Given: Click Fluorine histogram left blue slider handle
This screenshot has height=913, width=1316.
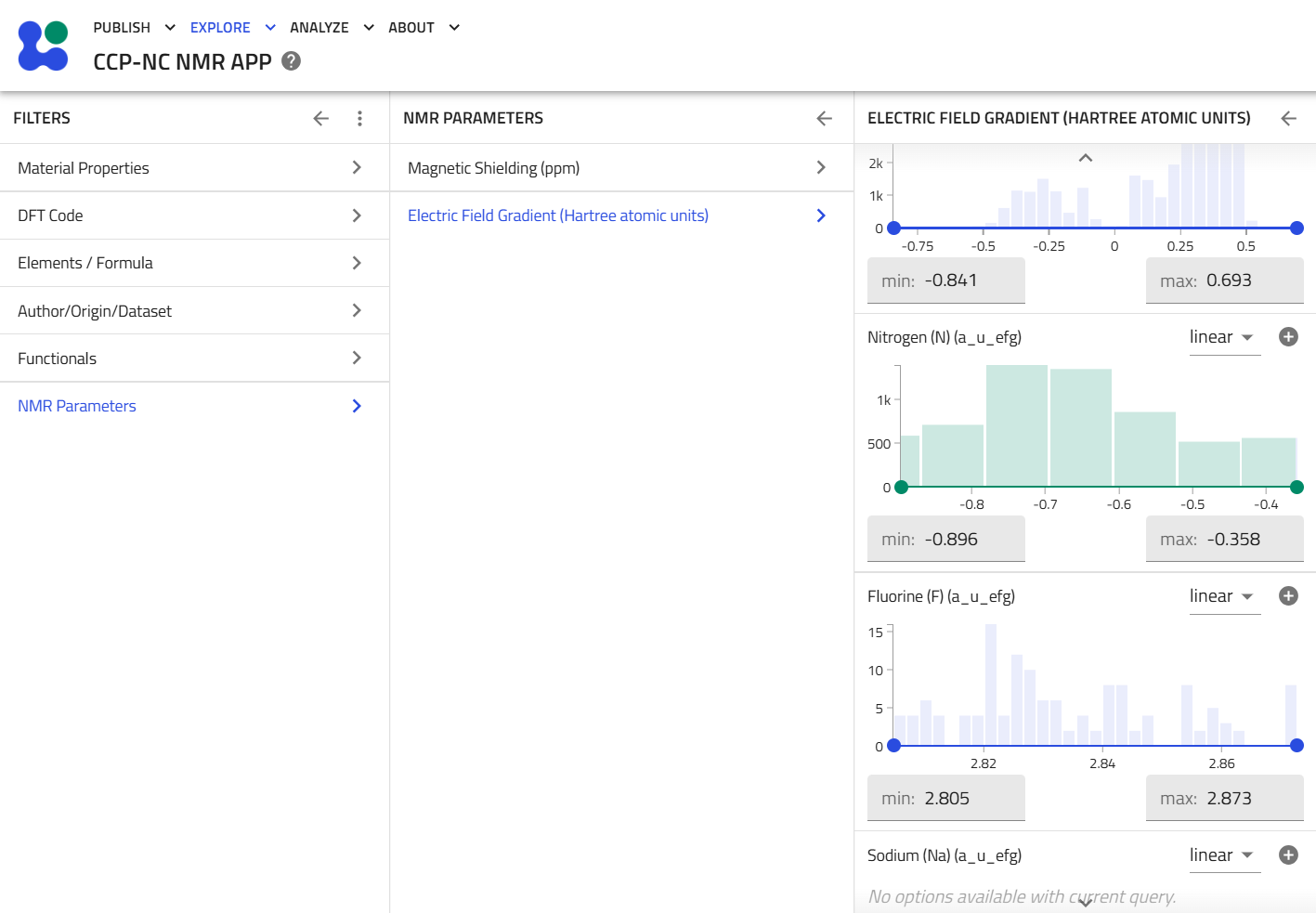Looking at the screenshot, I should 893,746.
